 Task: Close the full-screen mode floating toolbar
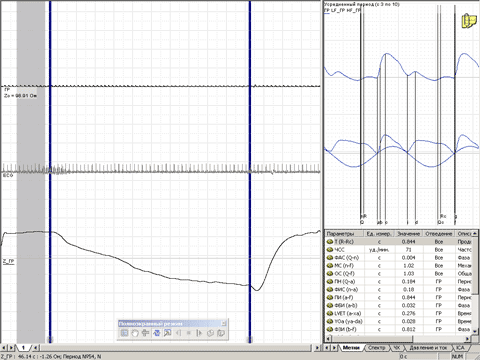pyautogui.click(x=224, y=323)
